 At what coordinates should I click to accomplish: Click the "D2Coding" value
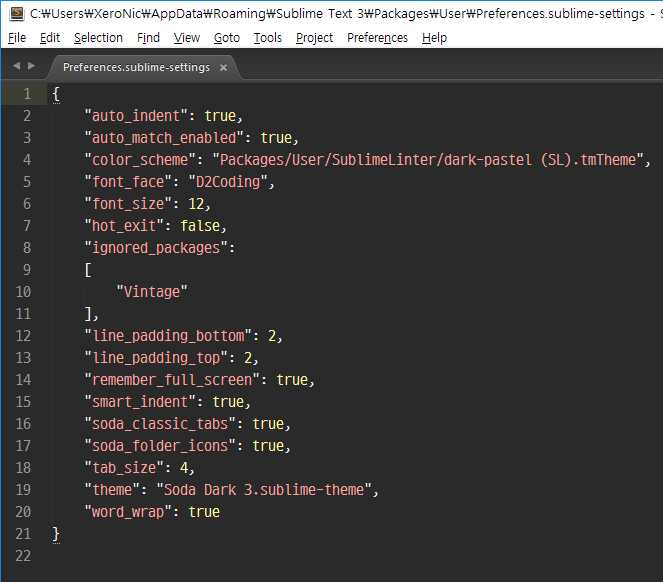click(228, 182)
